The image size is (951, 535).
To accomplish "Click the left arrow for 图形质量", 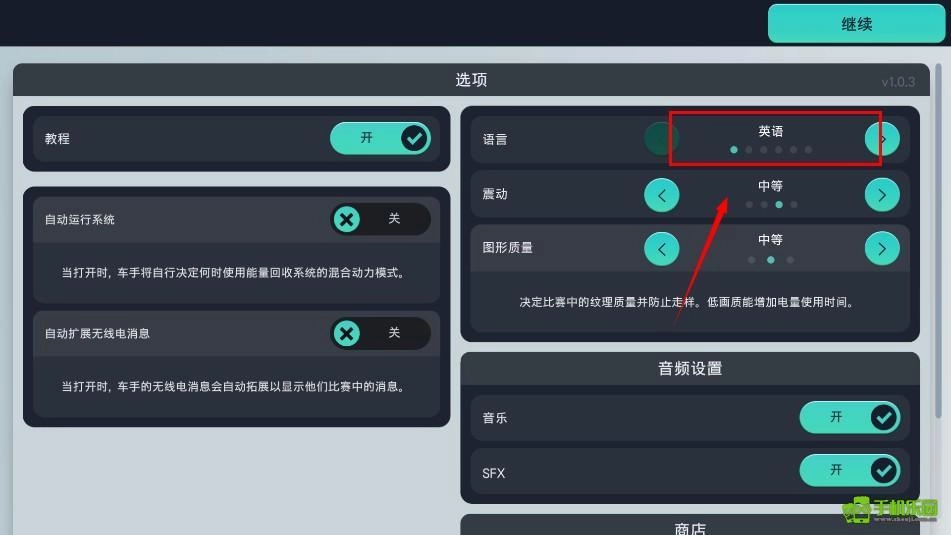I will click(x=661, y=248).
